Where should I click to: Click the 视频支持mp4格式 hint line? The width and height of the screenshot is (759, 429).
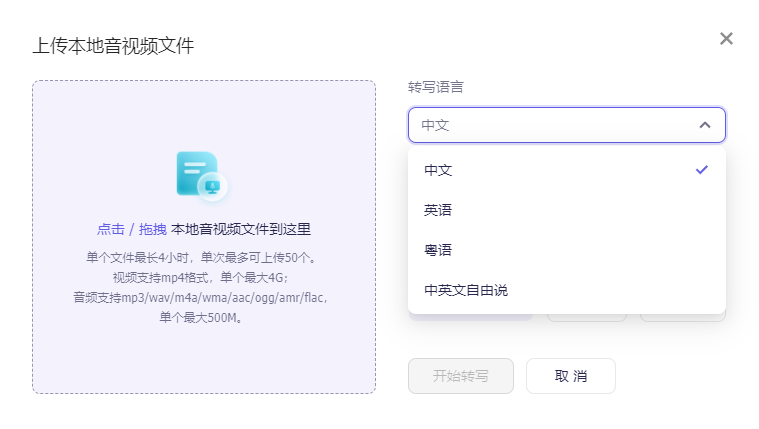coord(203,277)
